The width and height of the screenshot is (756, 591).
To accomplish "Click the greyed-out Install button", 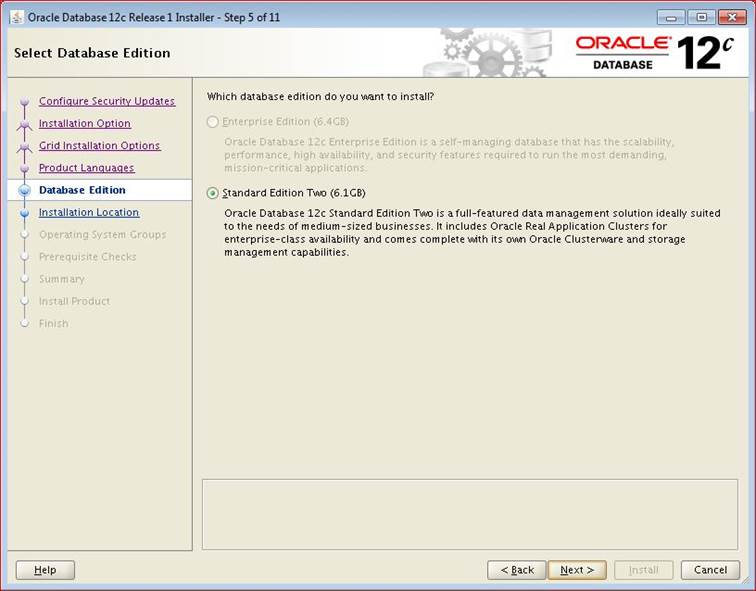I will pyautogui.click(x=644, y=570).
